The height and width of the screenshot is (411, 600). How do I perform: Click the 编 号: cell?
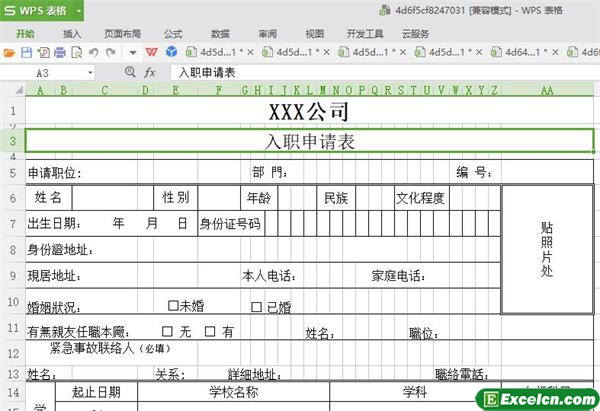[x=475, y=172]
